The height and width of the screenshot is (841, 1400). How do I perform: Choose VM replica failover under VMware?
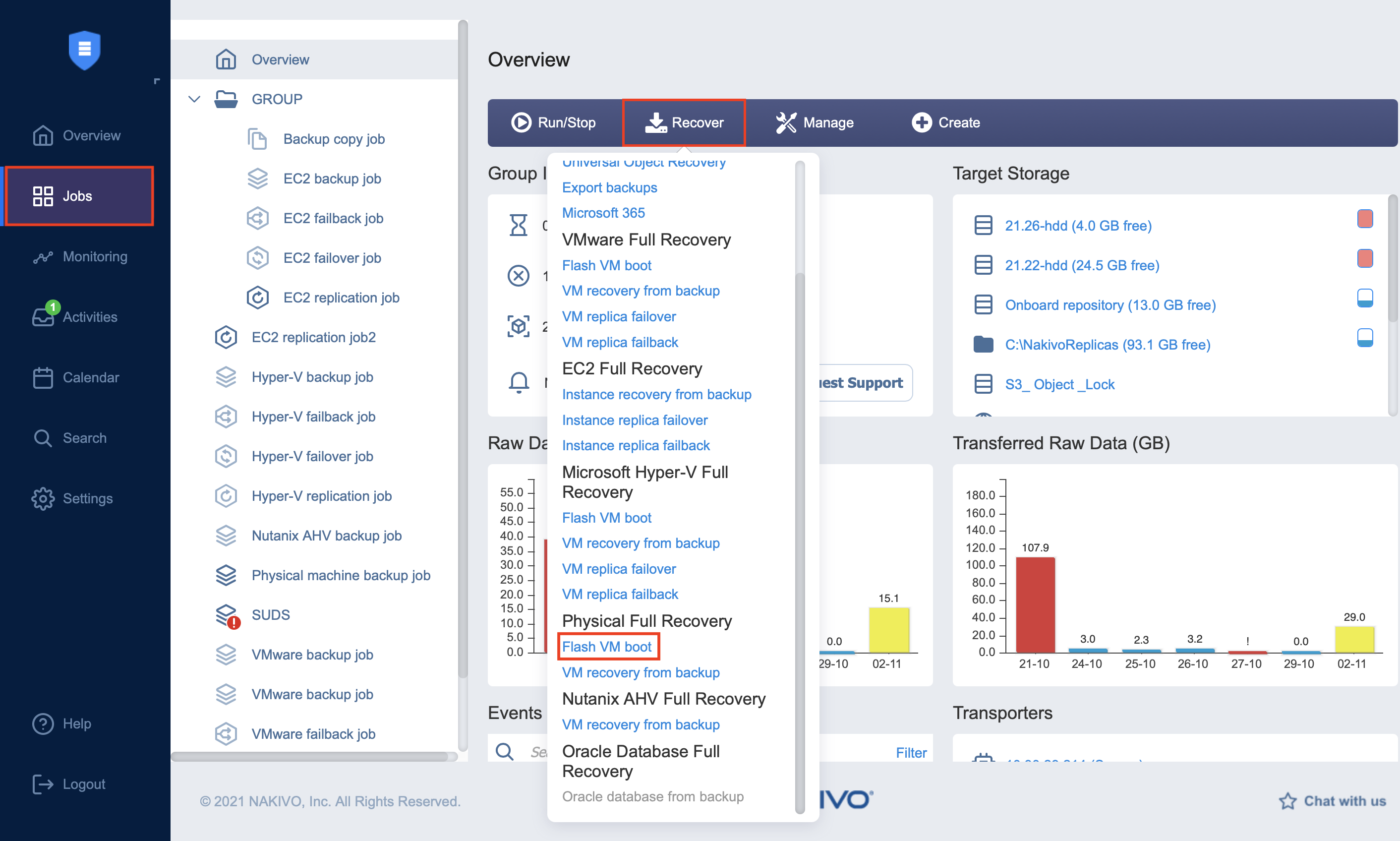click(619, 317)
